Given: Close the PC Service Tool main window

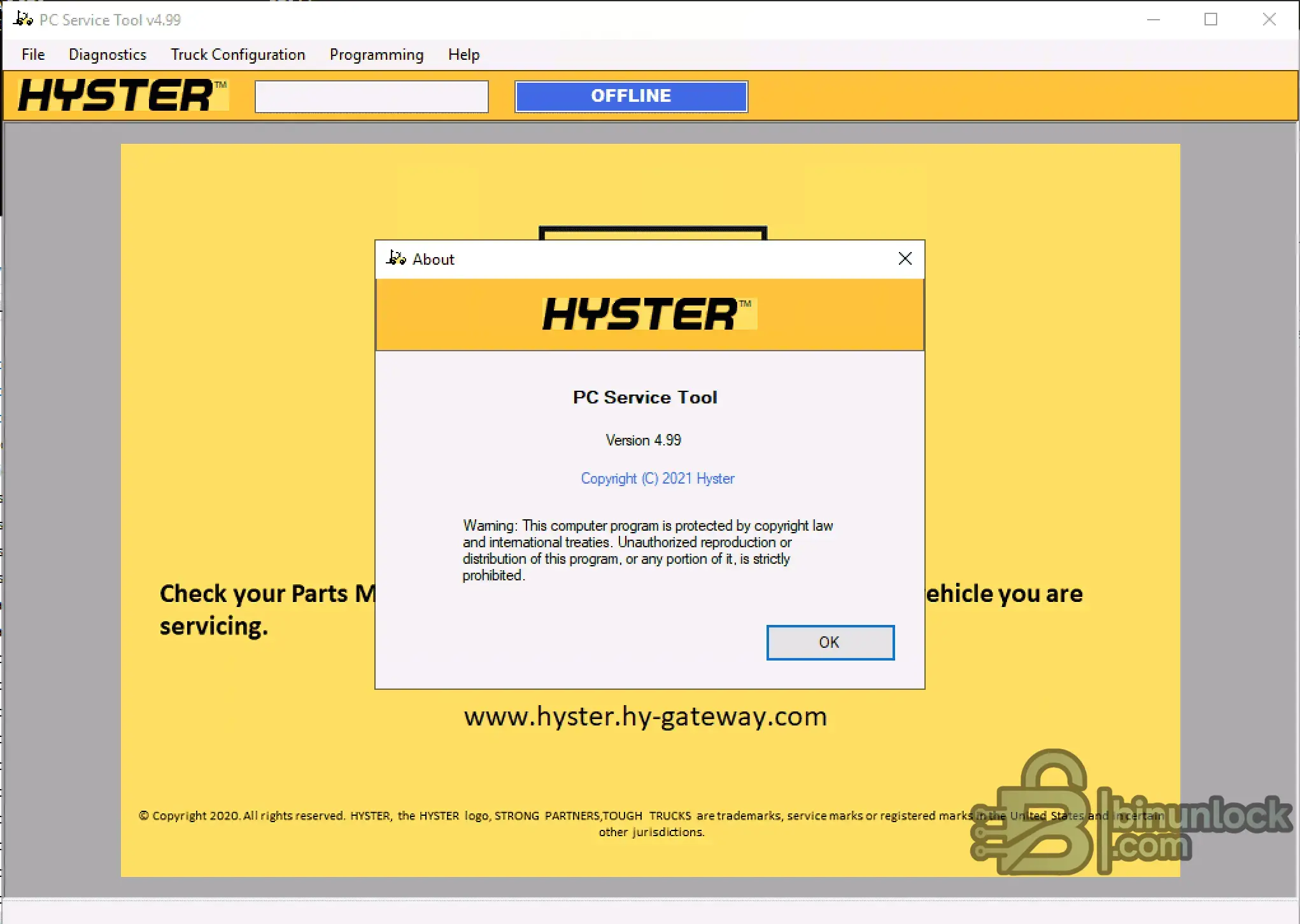Looking at the screenshot, I should point(1269,20).
